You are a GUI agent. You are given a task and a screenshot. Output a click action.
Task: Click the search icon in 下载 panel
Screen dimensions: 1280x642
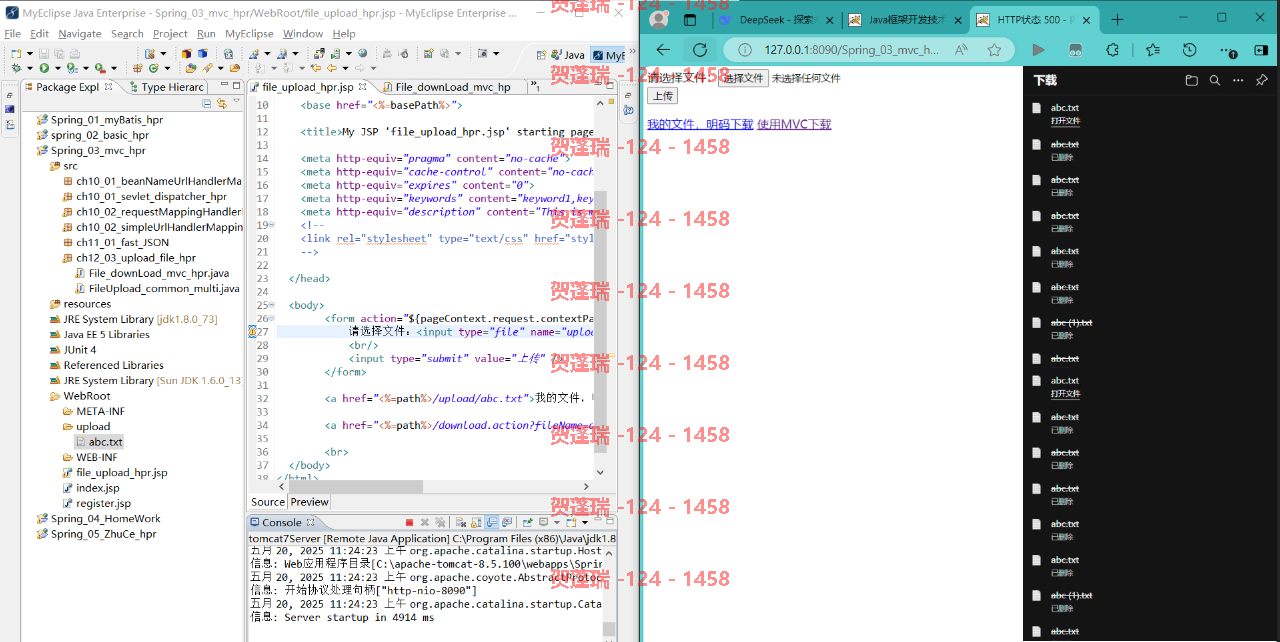click(1215, 80)
